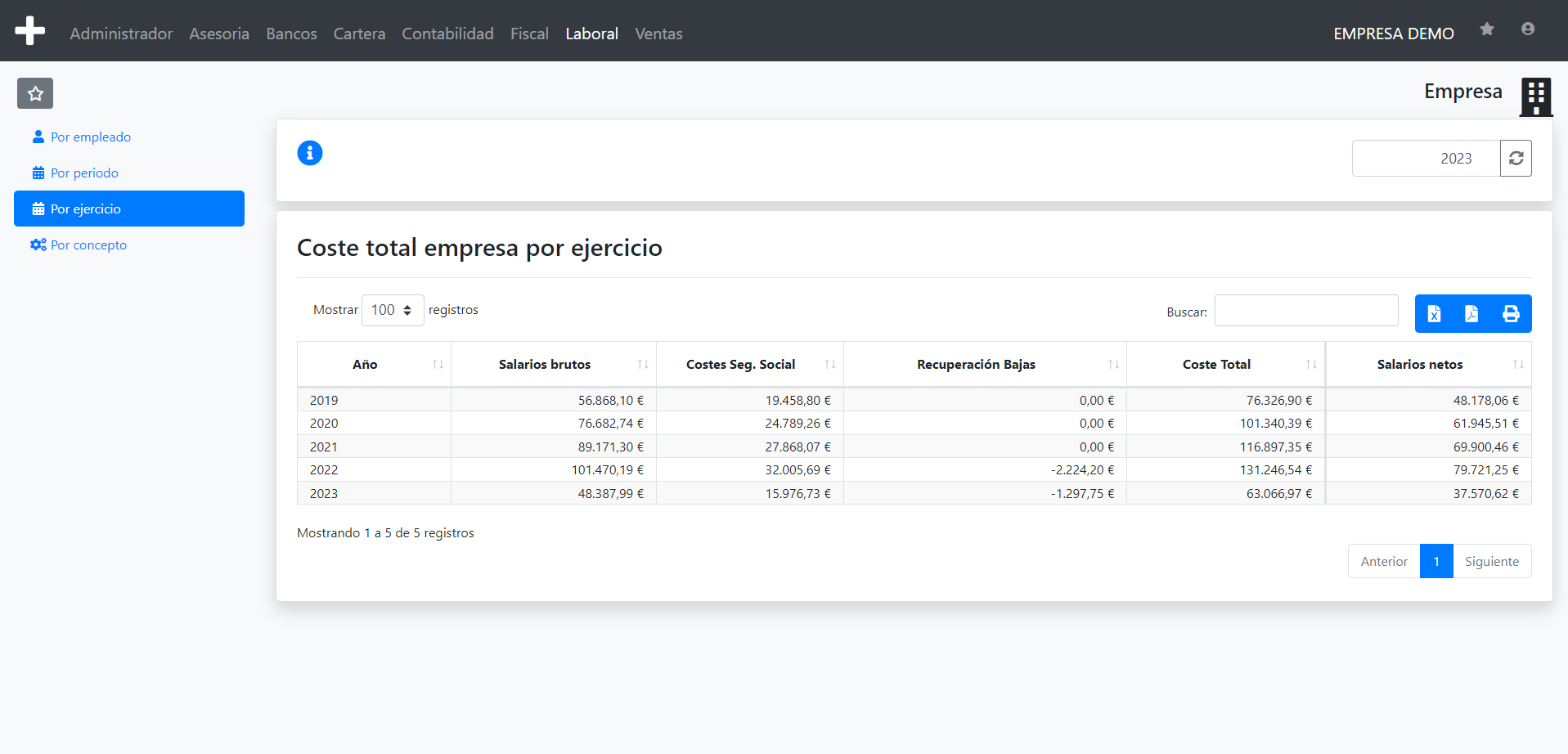Click the 63.066,97 € total cost cell
The width and height of the screenshot is (1568, 754).
1226,493
